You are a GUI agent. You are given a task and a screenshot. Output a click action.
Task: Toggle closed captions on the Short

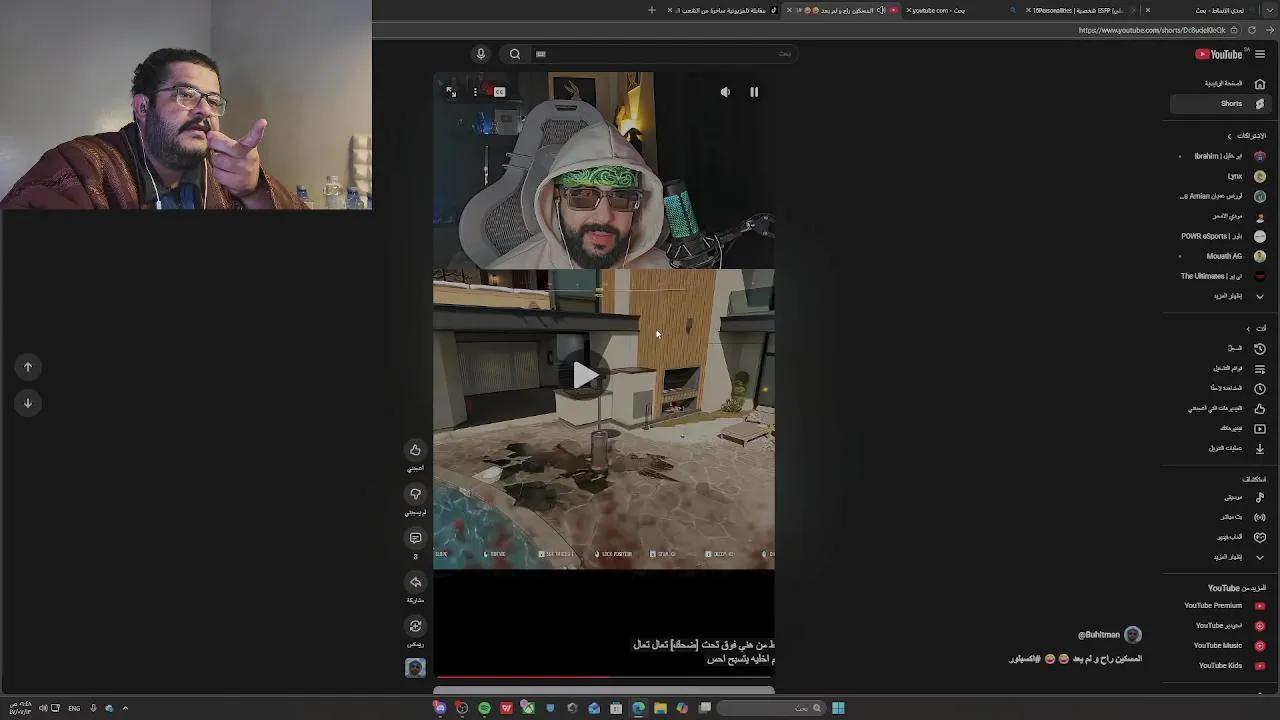(500, 92)
